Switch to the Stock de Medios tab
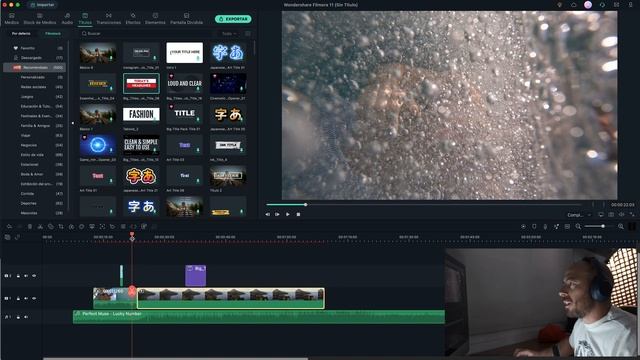 click(40, 19)
